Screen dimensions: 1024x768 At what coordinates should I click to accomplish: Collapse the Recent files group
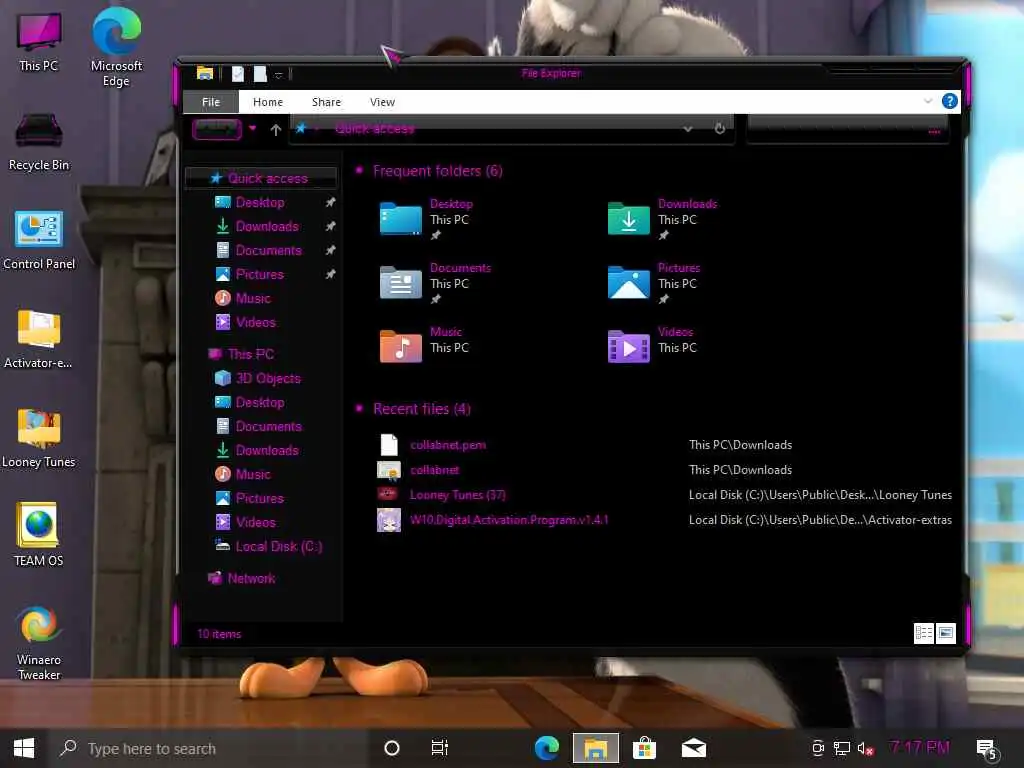[x=359, y=409]
